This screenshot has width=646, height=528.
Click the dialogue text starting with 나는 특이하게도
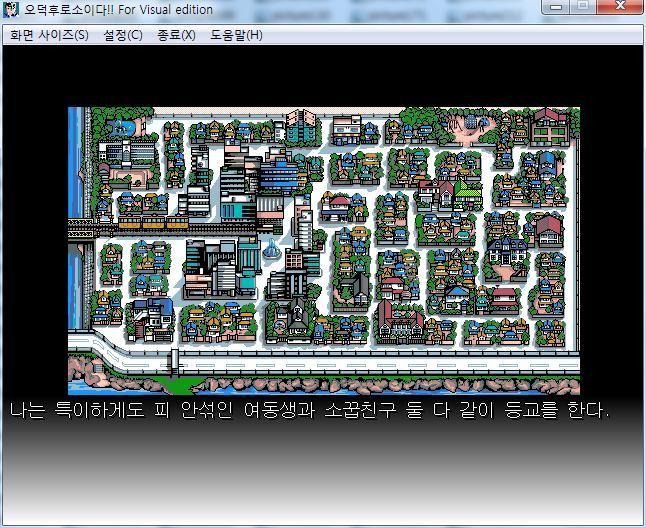pyautogui.click(x=309, y=410)
